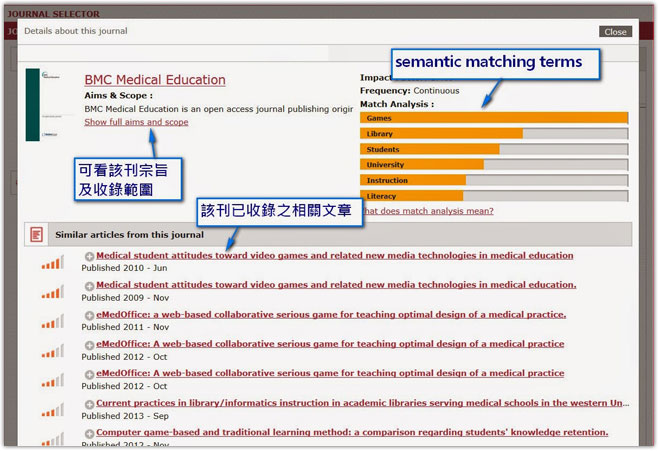Open the video games article published 2009 - Nov
The height and width of the screenshot is (451, 659).
pyautogui.click(x=336, y=285)
